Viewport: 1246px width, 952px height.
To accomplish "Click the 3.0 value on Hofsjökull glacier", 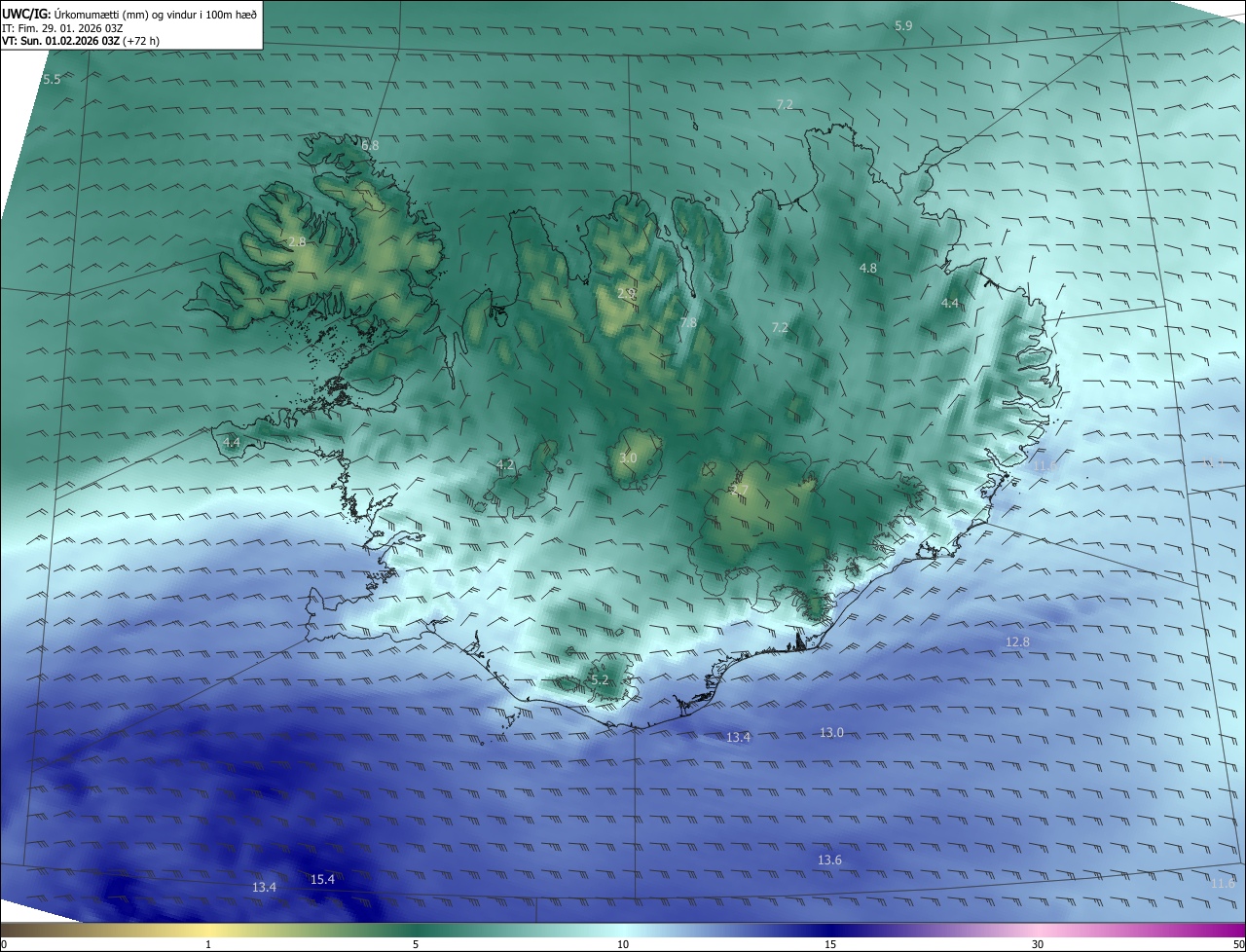I will [x=628, y=458].
